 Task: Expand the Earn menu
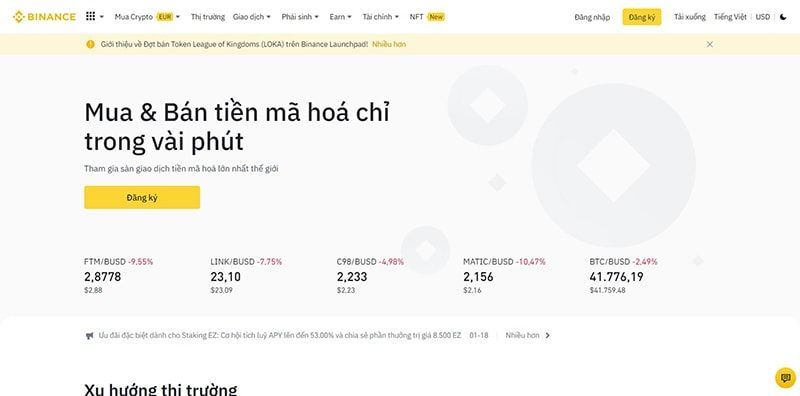tap(340, 17)
